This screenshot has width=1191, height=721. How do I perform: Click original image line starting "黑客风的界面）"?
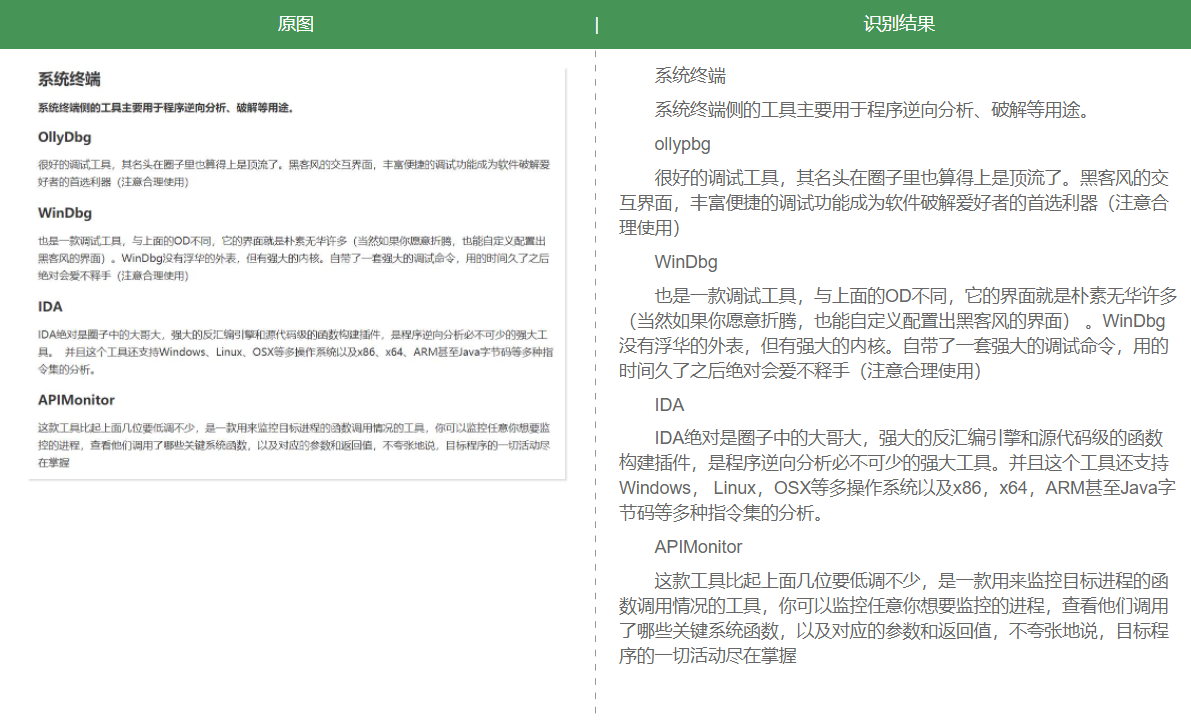click(293, 258)
